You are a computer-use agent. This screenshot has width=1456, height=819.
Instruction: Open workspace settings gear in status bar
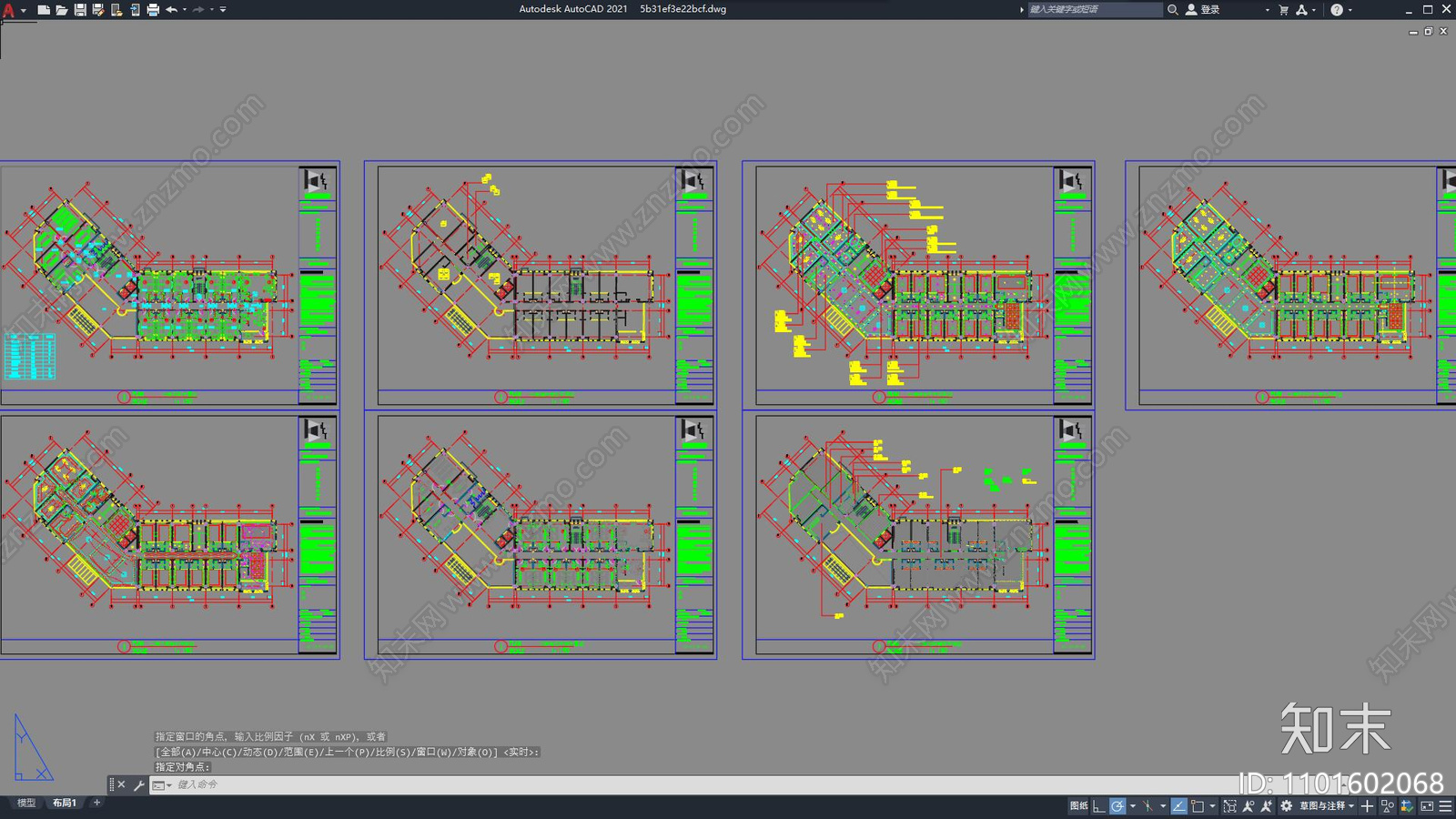coord(1286,806)
